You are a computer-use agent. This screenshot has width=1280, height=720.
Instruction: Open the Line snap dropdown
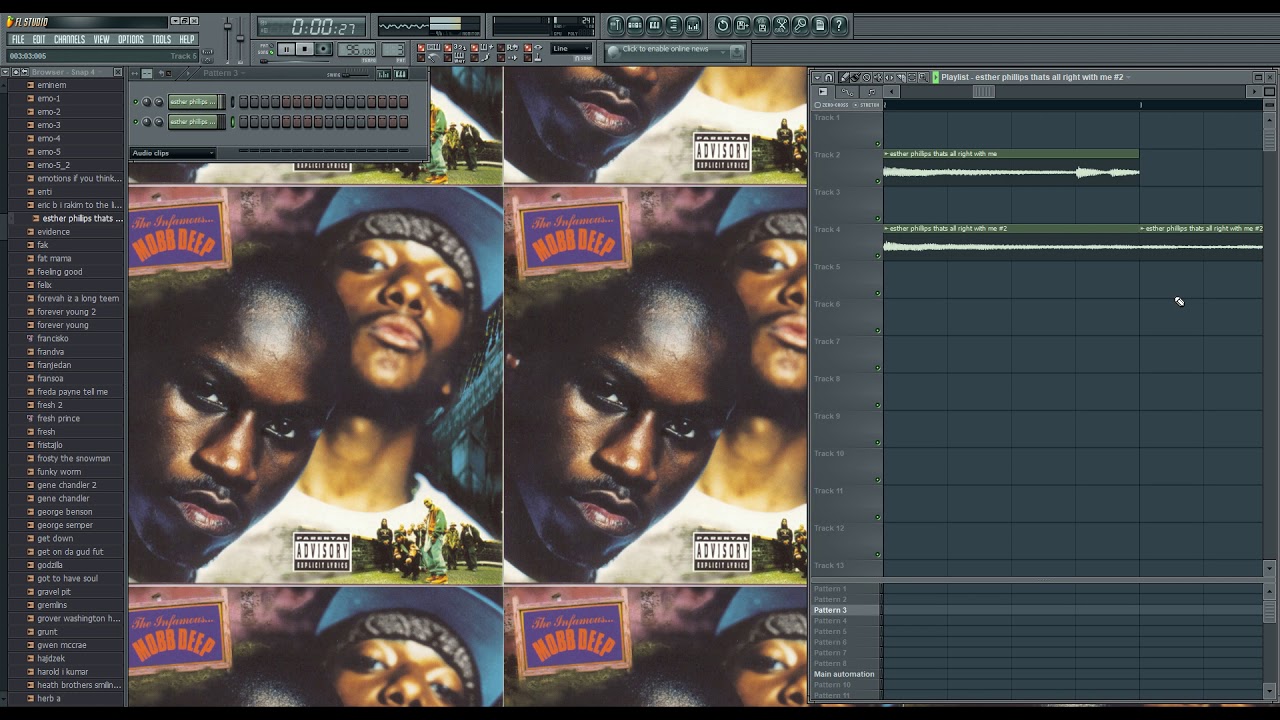pos(571,48)
